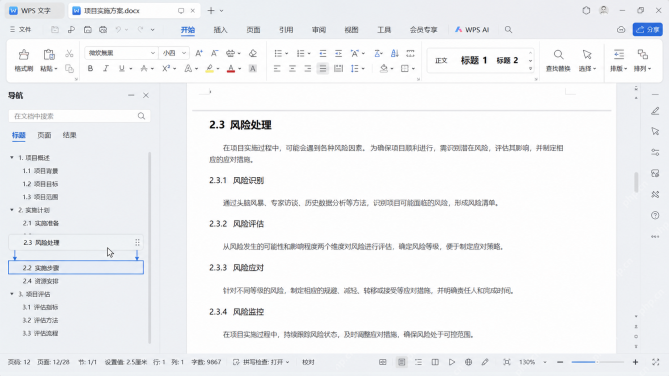Apply the 标题 2 style
This screenshot has height=376, width=669.
click(507, 61)
